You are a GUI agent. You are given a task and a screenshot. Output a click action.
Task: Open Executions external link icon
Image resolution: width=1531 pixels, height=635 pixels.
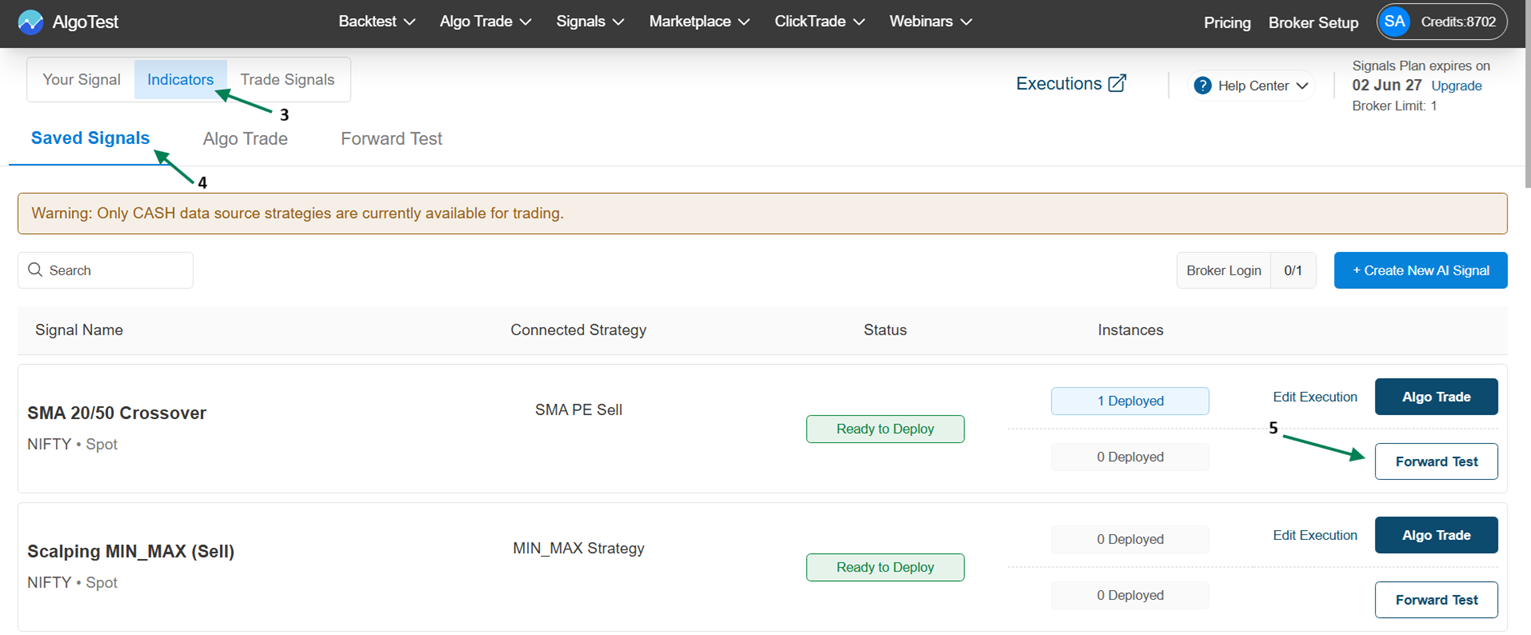click(1117, 84)
